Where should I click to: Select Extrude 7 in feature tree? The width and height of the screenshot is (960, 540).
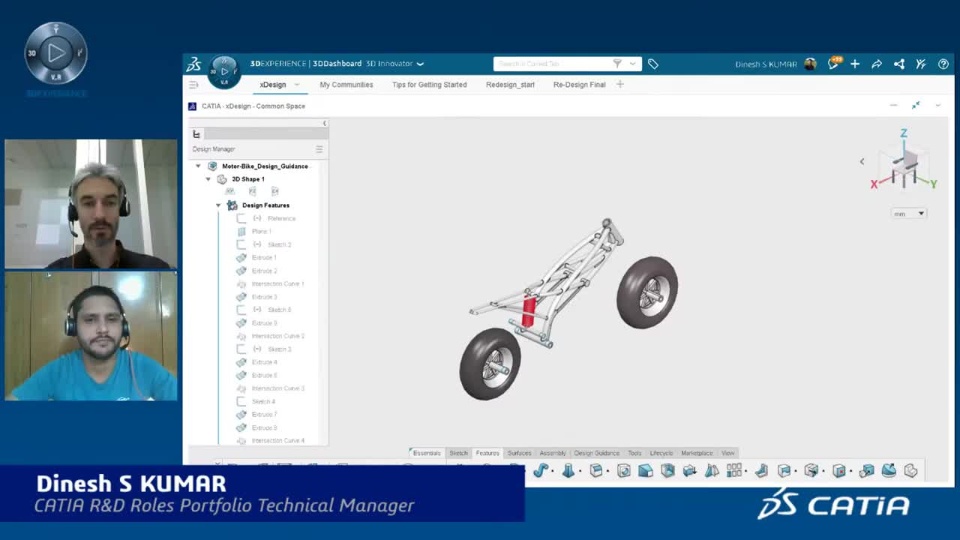coord(264,414)
